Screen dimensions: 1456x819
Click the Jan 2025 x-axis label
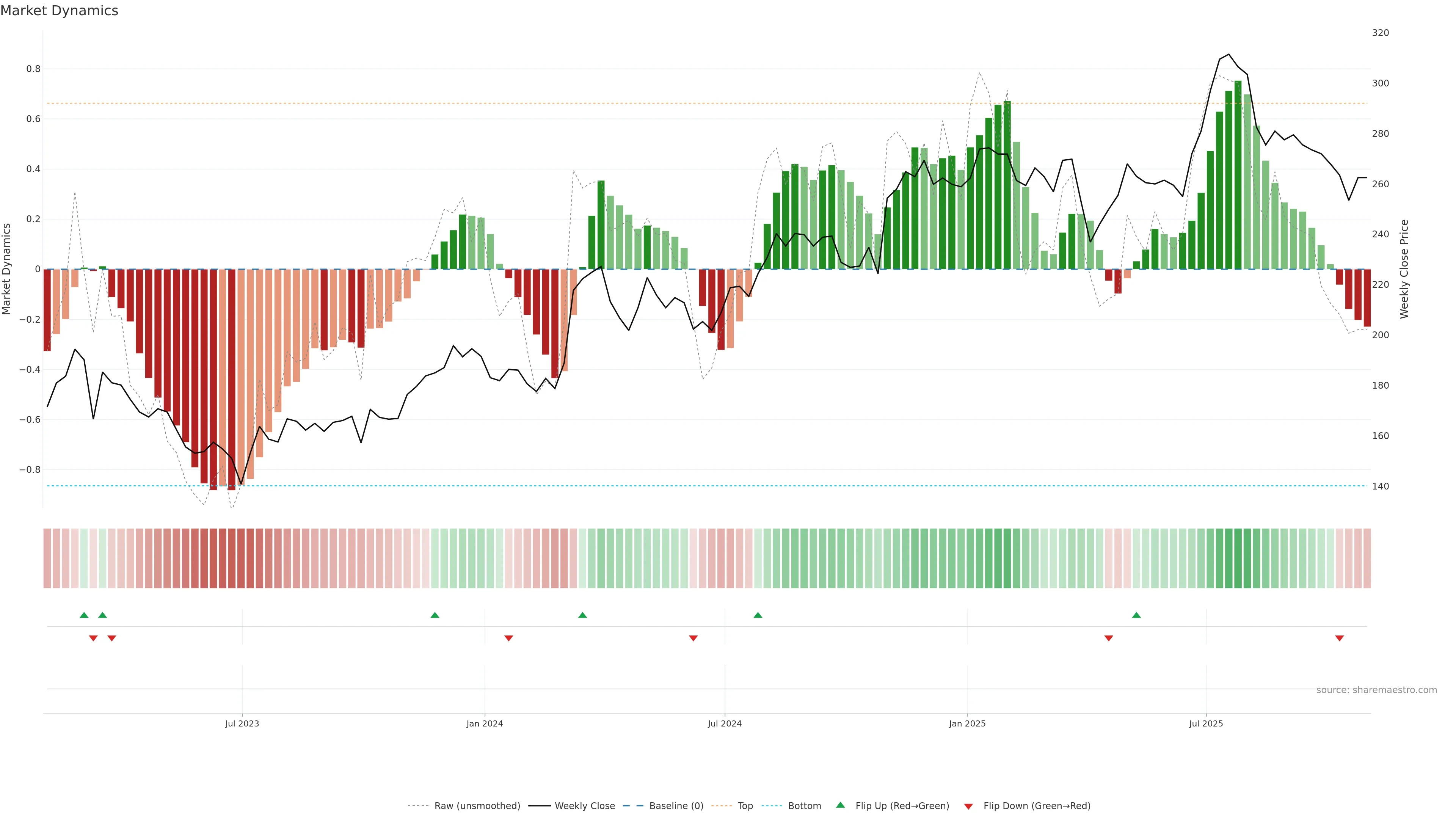pyautogui.click(x=967, y=723)
